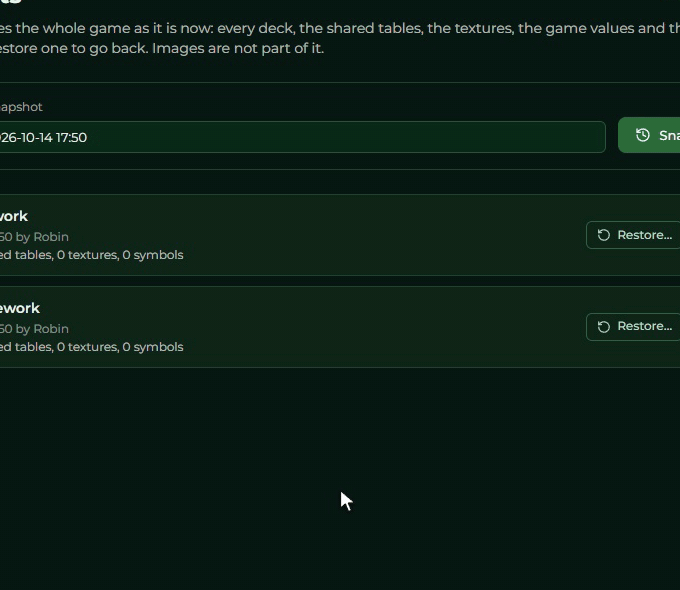The height and width of the screenshot is (590, 680).
Task: Focus the snapshot name field showing 17:50
Action: point(302,137)
